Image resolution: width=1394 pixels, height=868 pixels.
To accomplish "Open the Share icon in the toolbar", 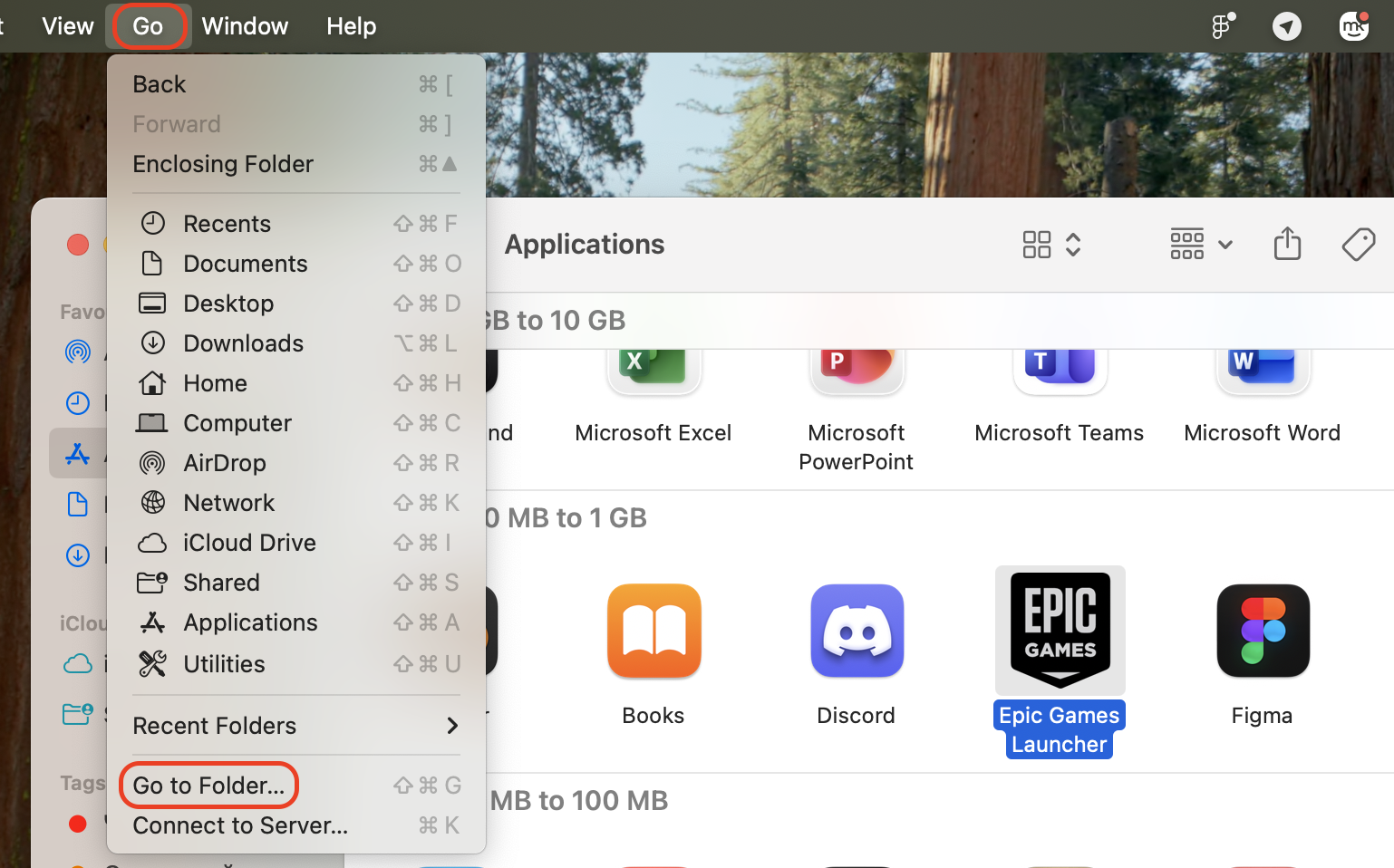I will coord(1287,244).
